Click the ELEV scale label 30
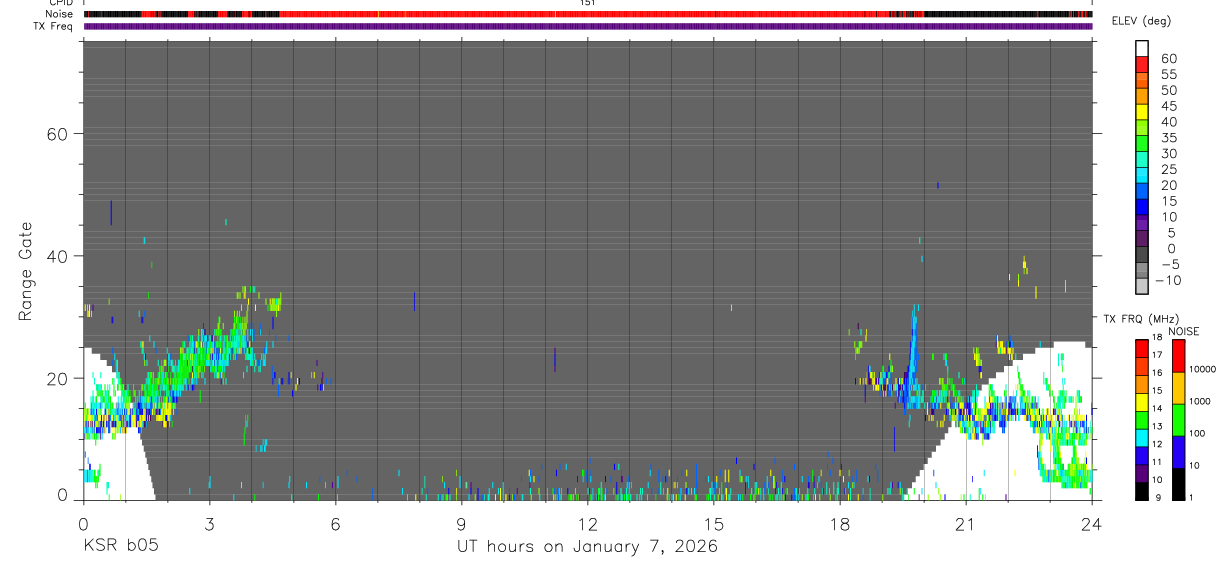Image resolution: width=1228 pixels, height=567 pixels. [x=1169, y=153]
